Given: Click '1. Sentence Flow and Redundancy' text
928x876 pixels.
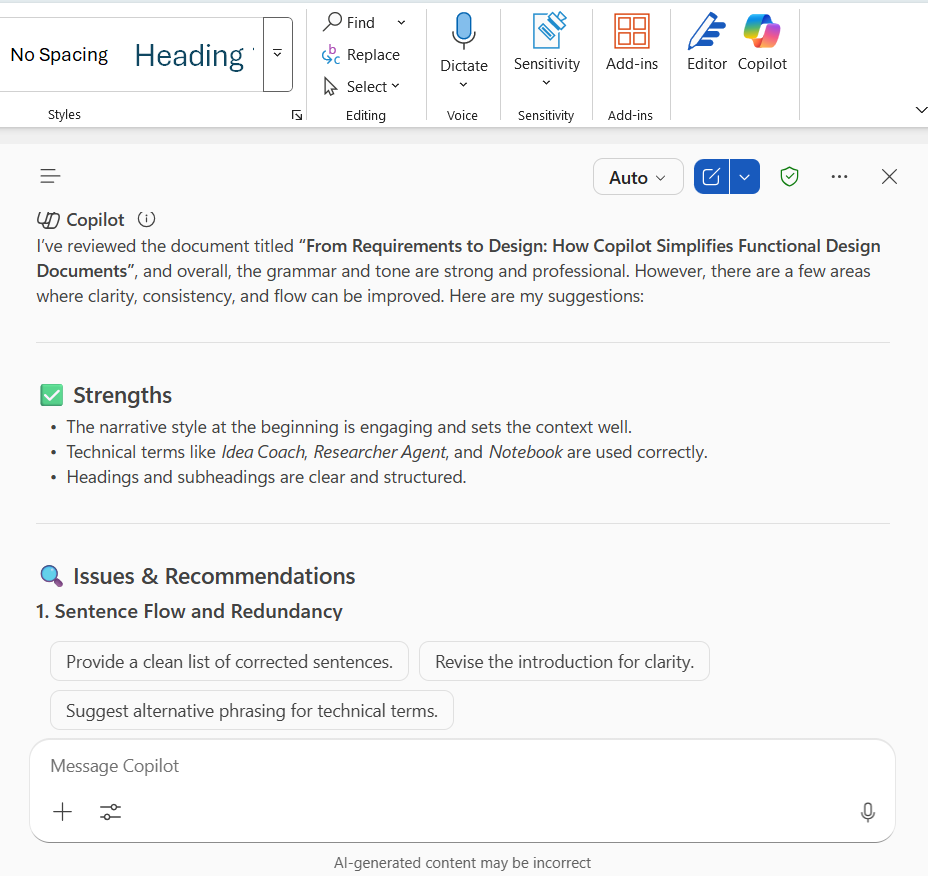Looking at the screenshot, I should [x=189, y=611].
